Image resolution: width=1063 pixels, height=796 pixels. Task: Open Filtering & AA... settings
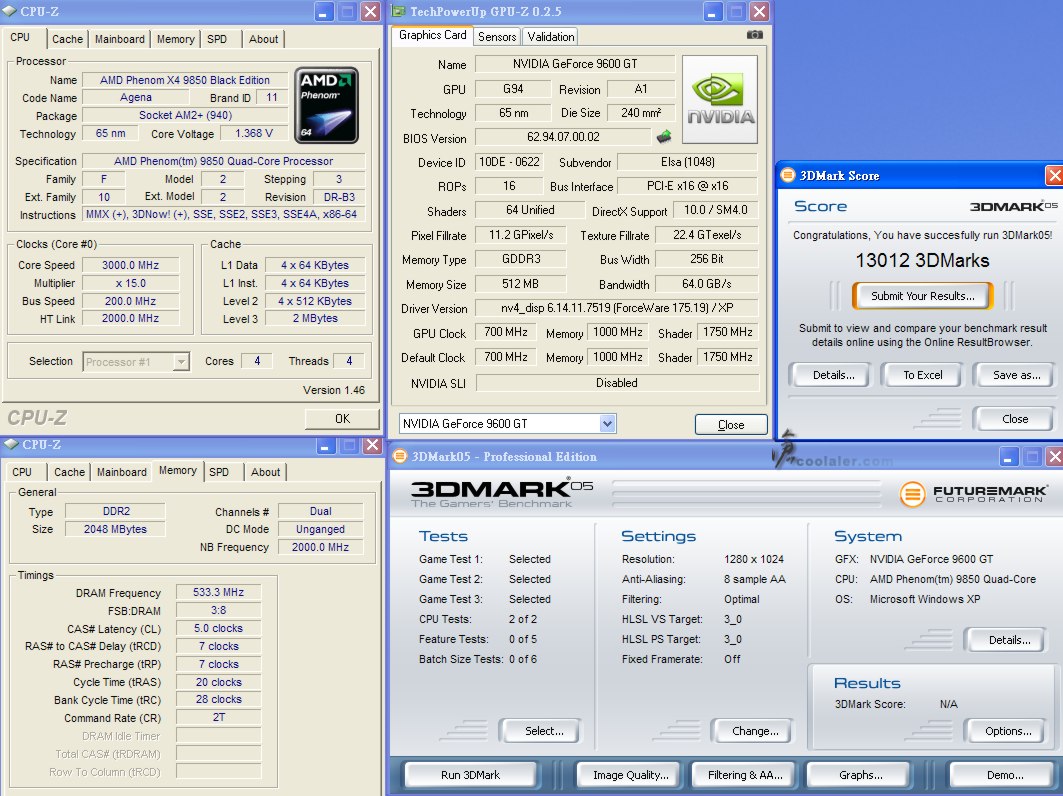pos(745,775)
